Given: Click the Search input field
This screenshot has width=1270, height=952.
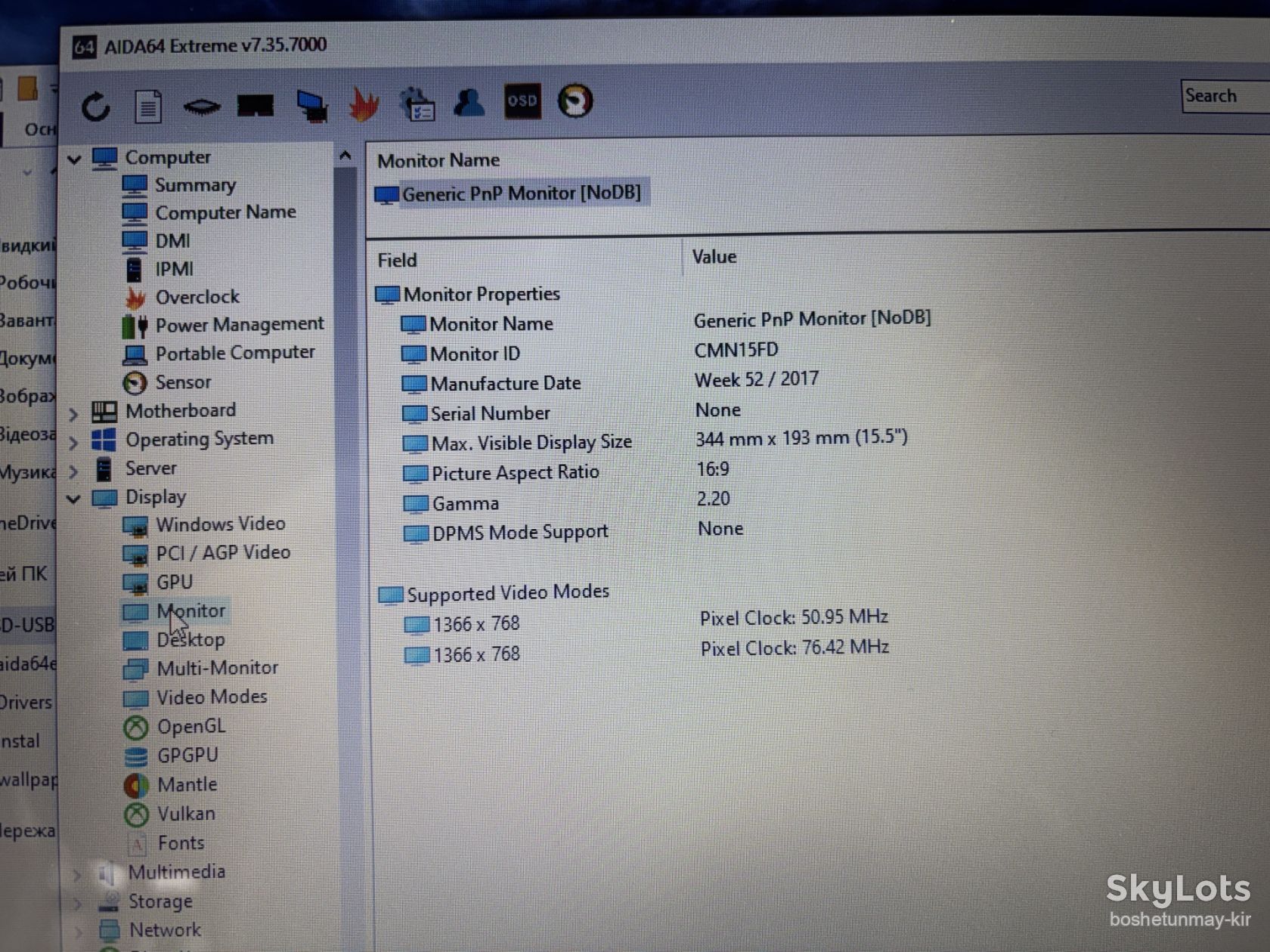Looking at the screenshot, I should [x=1225, y=96].
